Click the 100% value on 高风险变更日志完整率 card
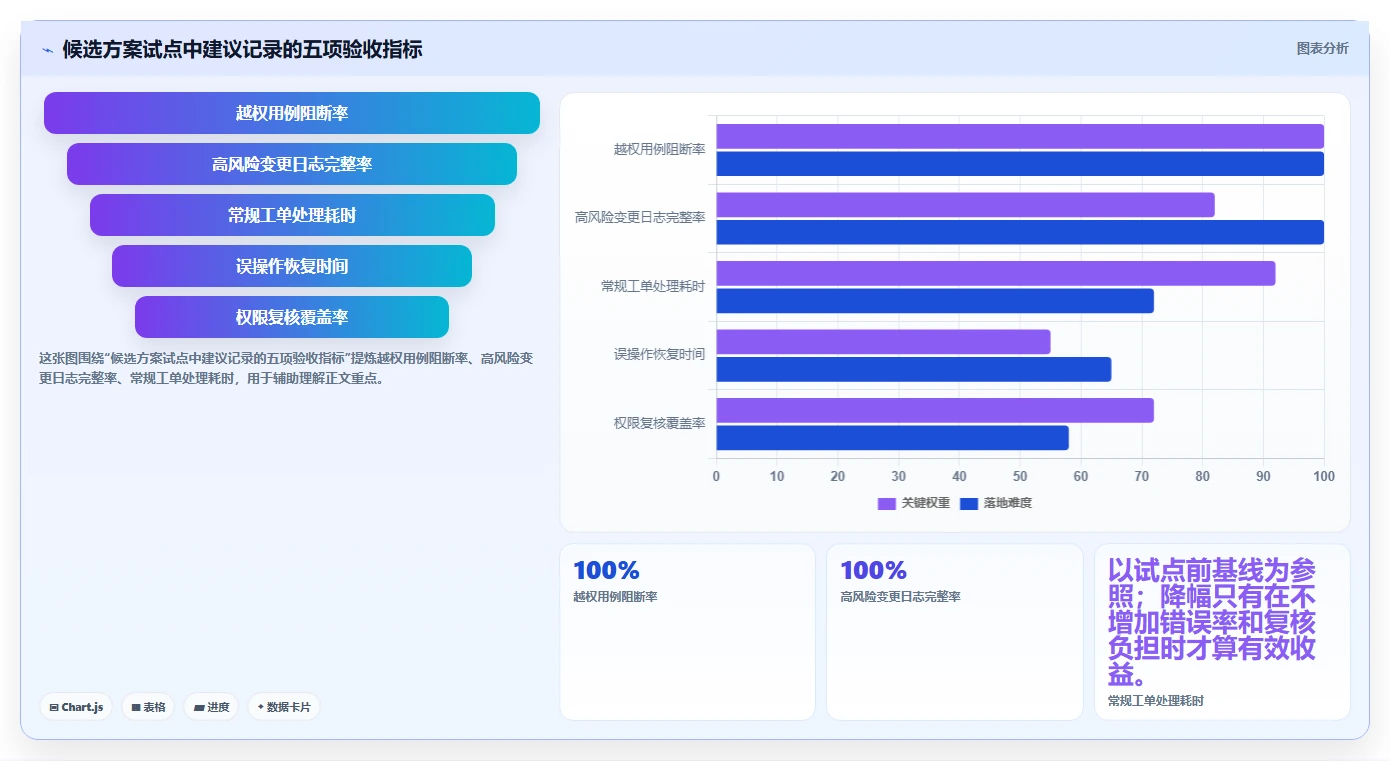Viewport: 1390px width, 761px height. pos(873,571)
